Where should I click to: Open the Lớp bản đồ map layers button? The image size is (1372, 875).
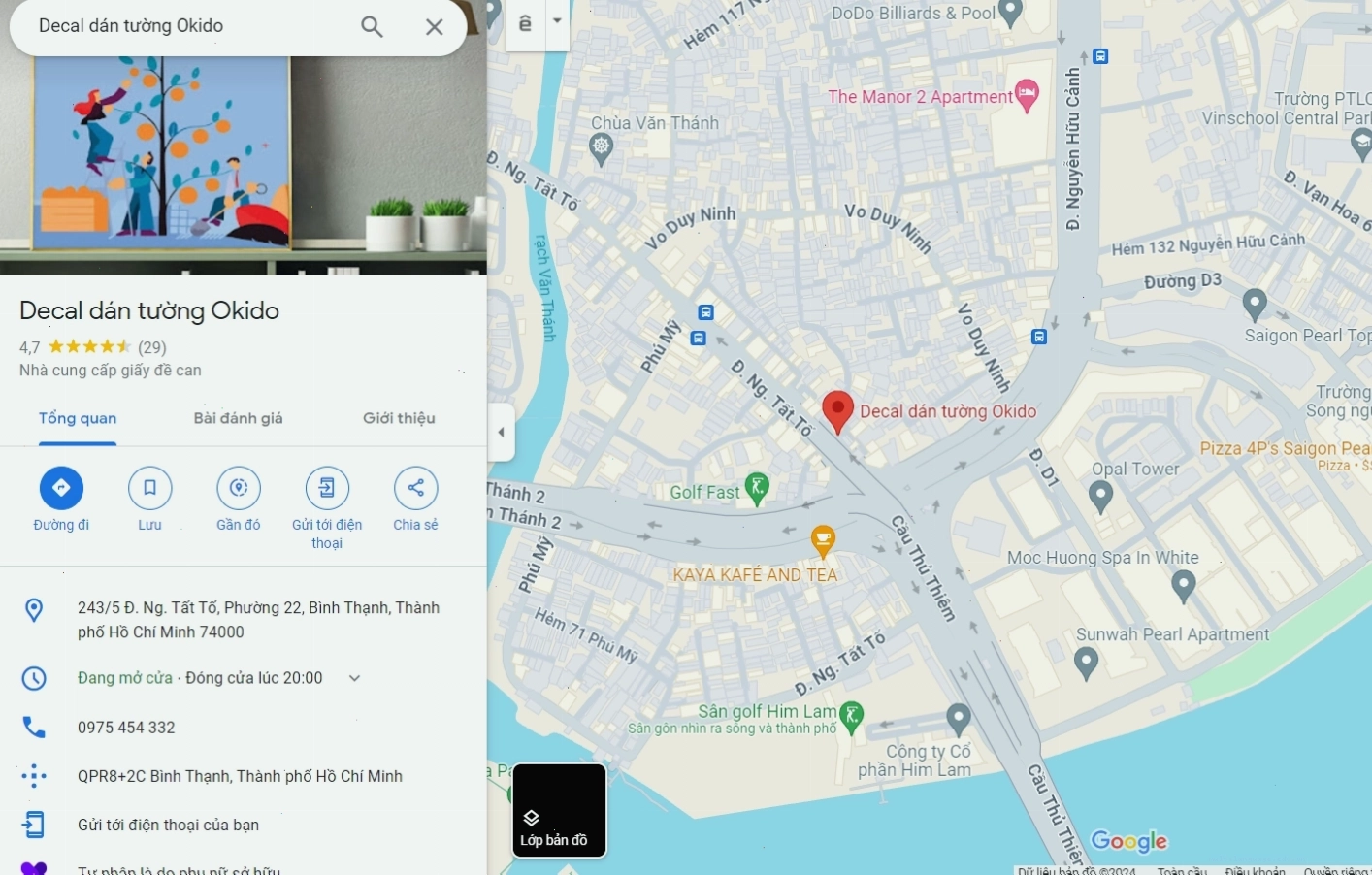click(x=559, y=811)
